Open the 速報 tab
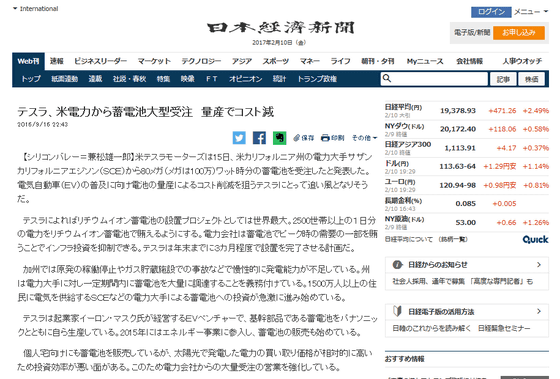This screenshot has width=560, height=379. click(57, 61)
